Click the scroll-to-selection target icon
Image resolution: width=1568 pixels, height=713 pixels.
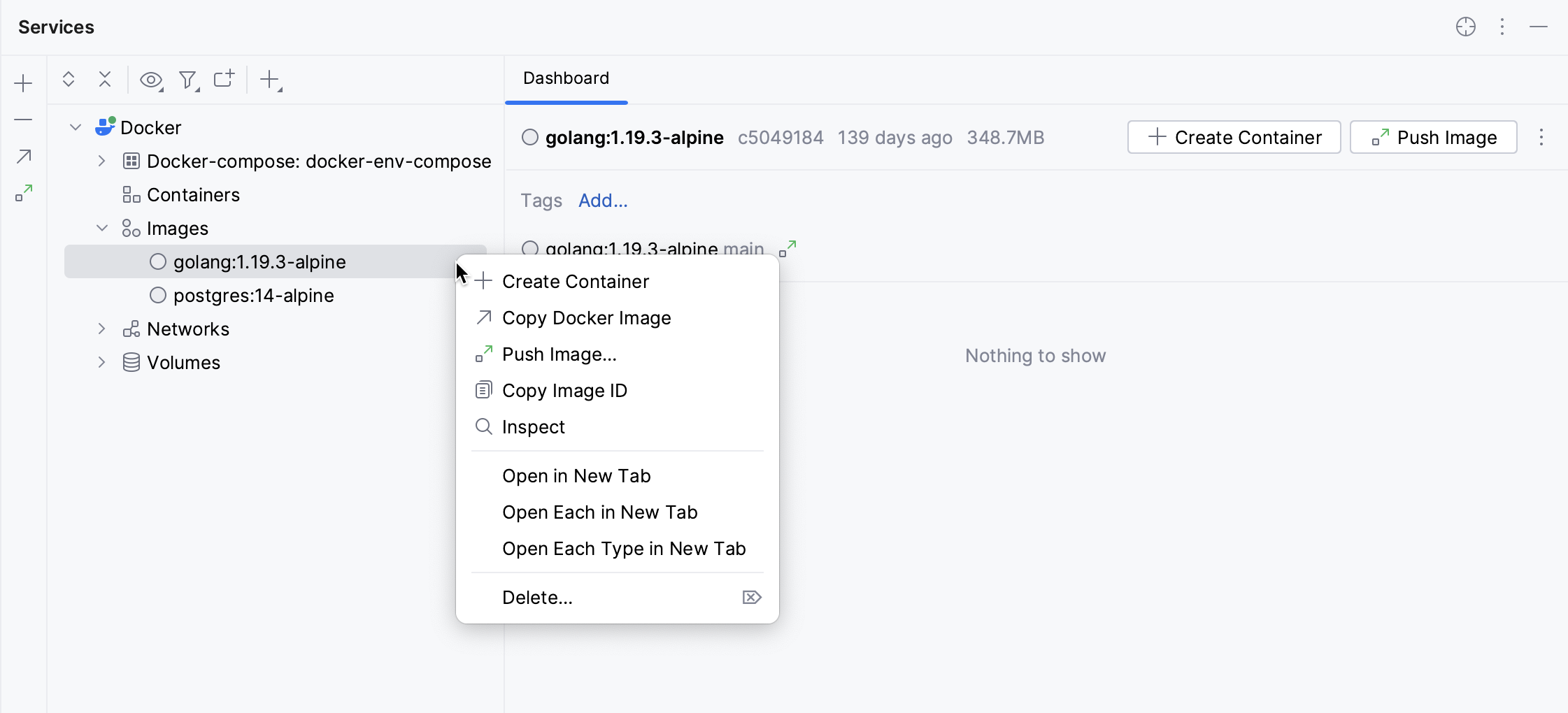click(1467, 27)
